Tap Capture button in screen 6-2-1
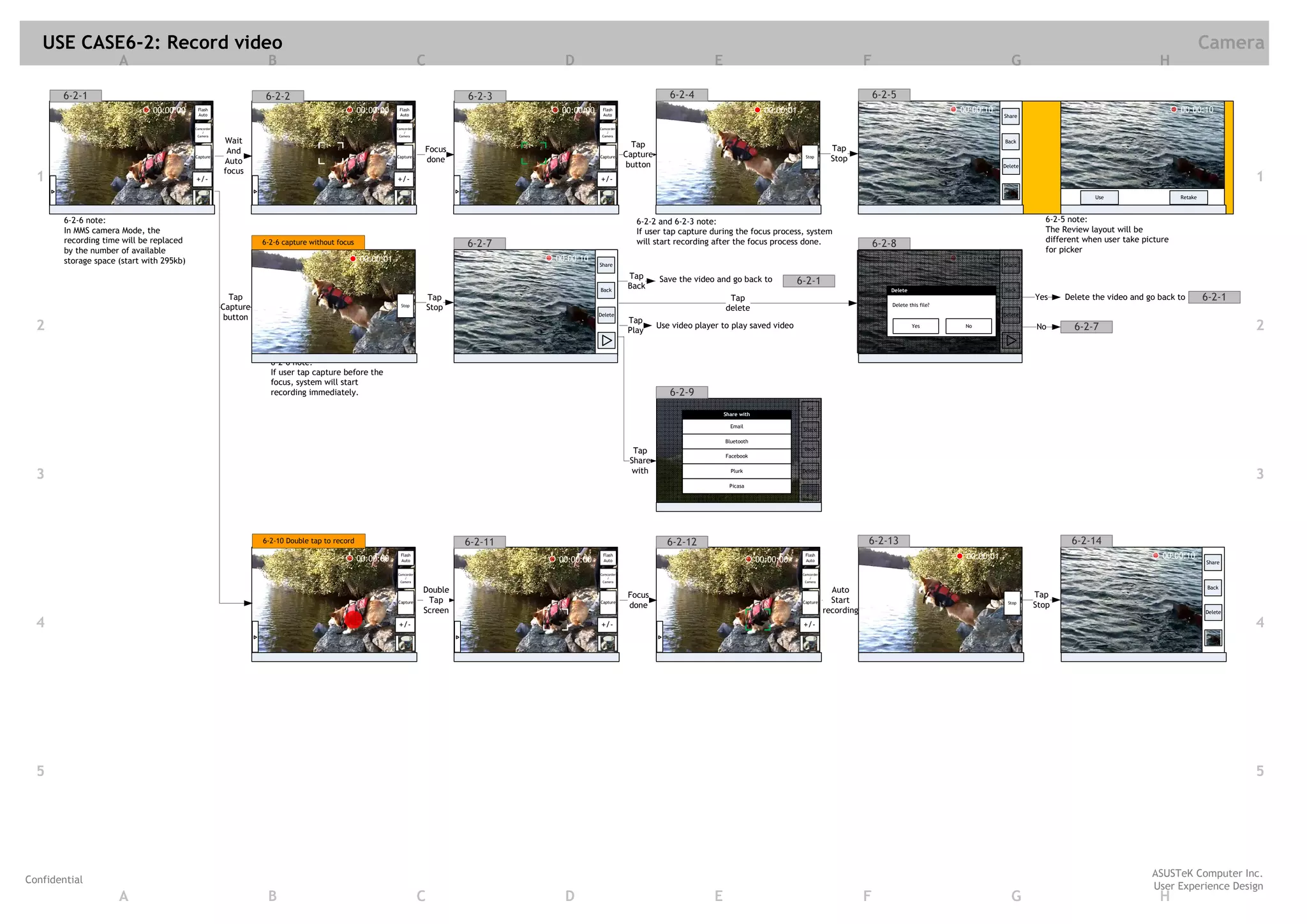This screenshot has width=1307, height=924. tap(203, 156)
